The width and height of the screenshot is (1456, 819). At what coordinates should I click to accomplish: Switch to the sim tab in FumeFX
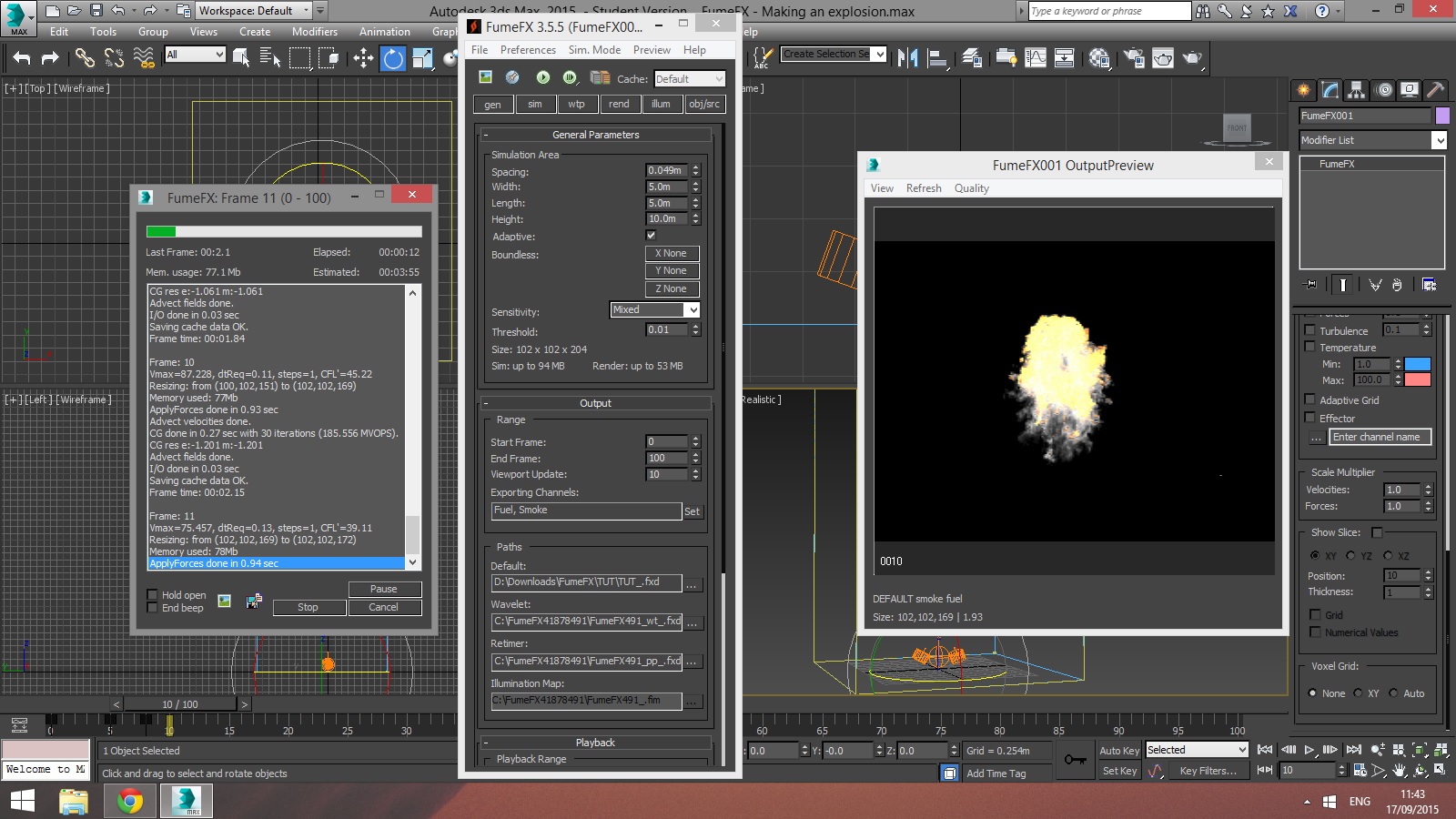click(x=535, y=104)
